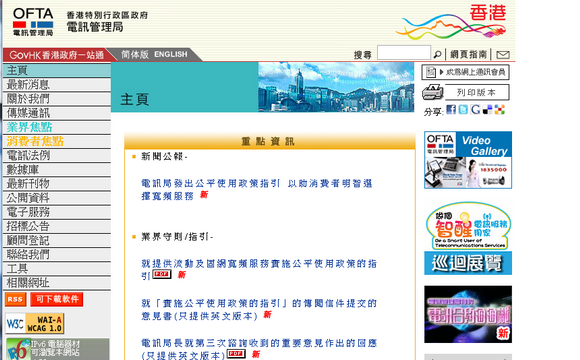Click the 成爲網上通訊會員 button
The image size is (580, 360).
pos(465,72)
